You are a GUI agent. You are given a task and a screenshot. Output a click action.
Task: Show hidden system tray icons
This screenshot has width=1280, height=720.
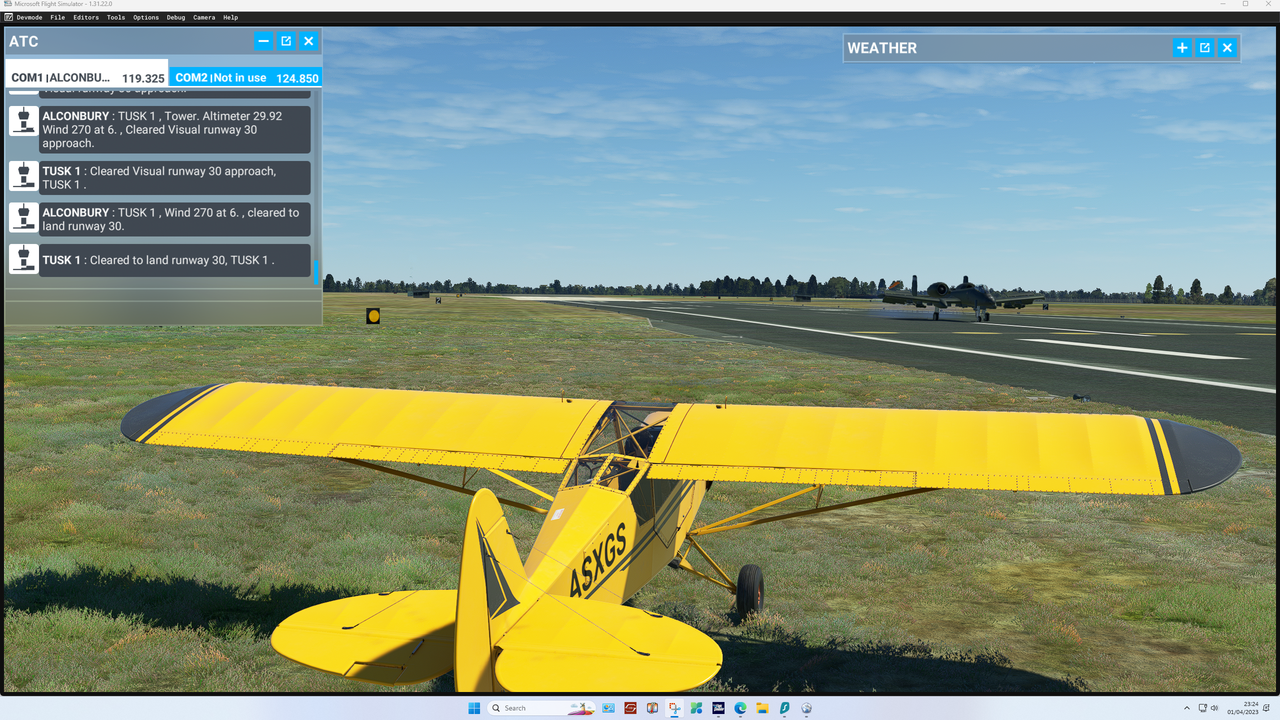1187,708
